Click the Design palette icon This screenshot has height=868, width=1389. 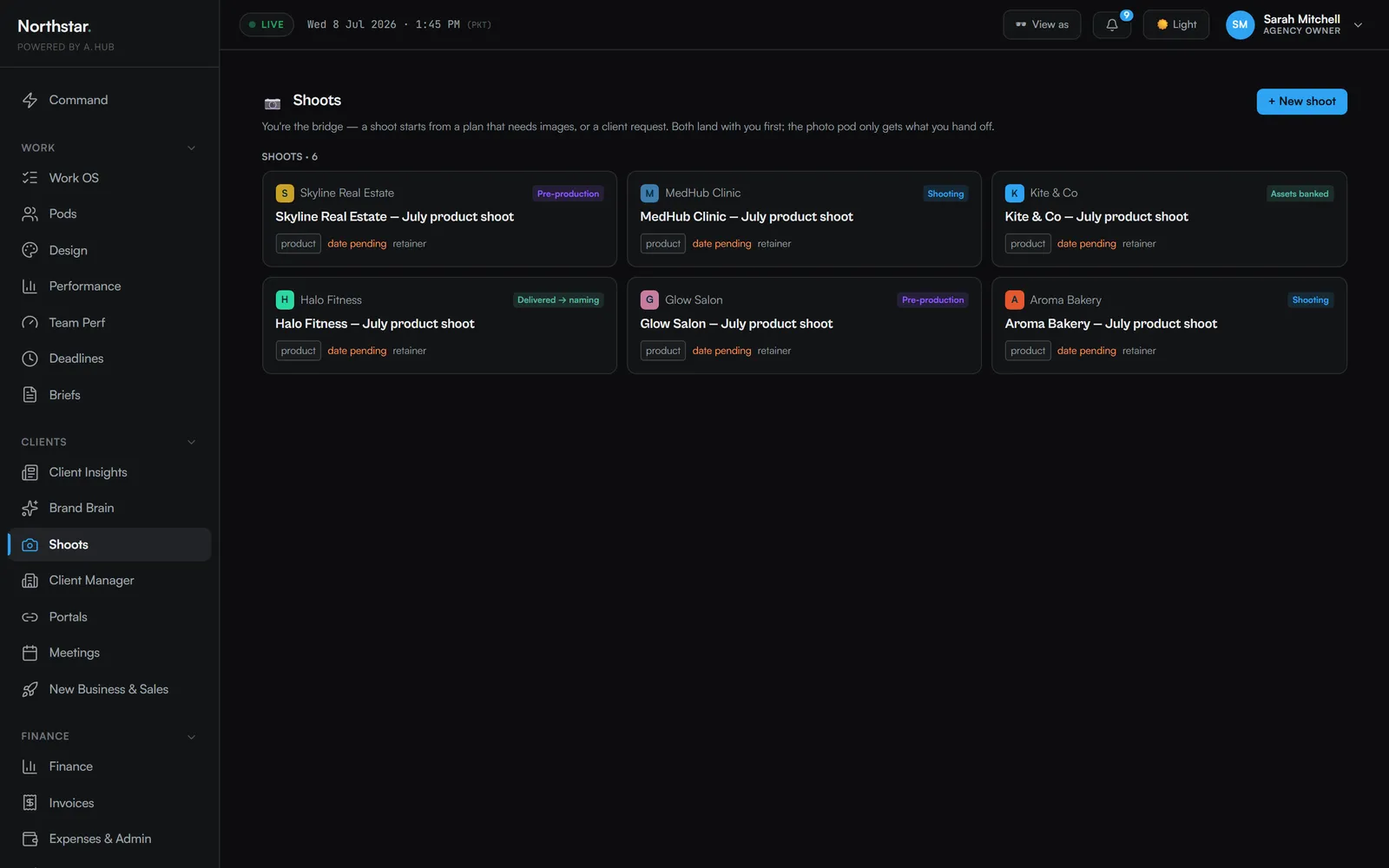click(30, 250)
